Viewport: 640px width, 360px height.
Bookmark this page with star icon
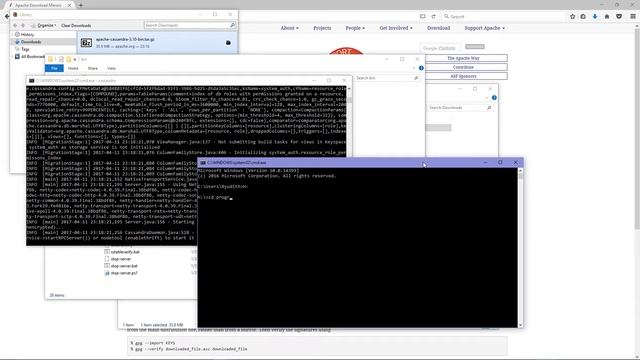(572, 16)
